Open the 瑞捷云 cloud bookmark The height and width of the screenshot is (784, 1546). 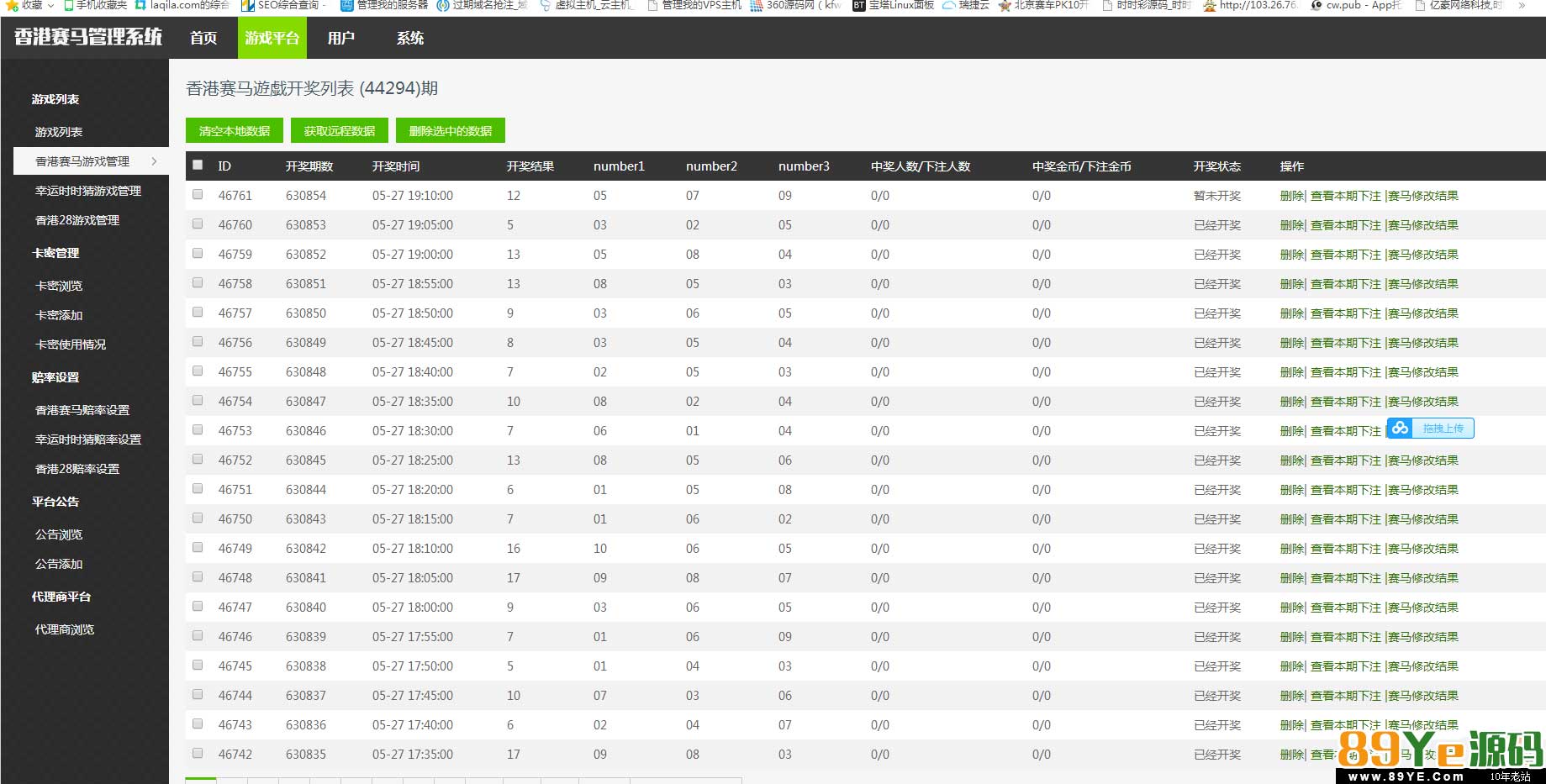coord(949,5)
